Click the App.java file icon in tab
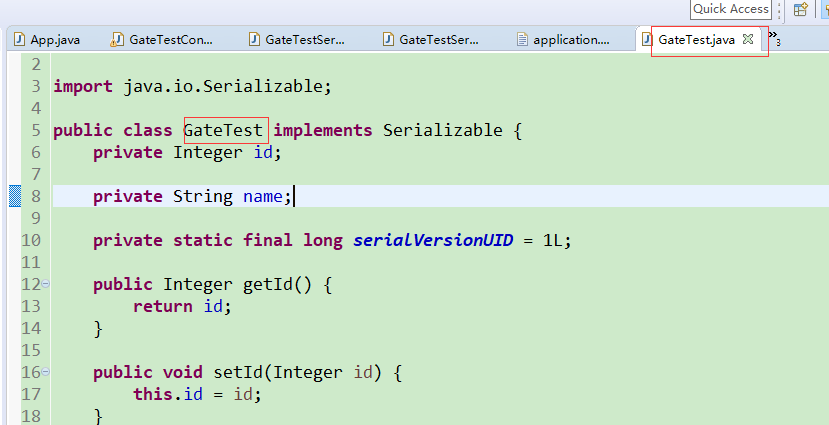Viewport: 829px width, 425px height. [19, 40]
